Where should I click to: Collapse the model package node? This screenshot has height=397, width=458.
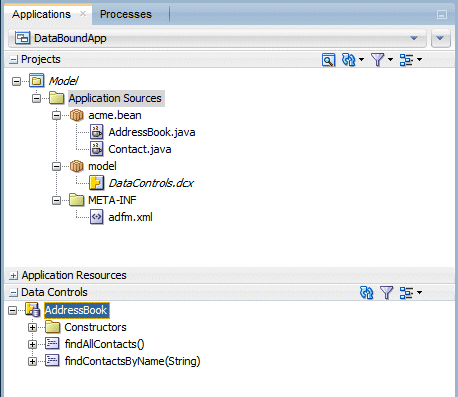click(x=56, y=166)
